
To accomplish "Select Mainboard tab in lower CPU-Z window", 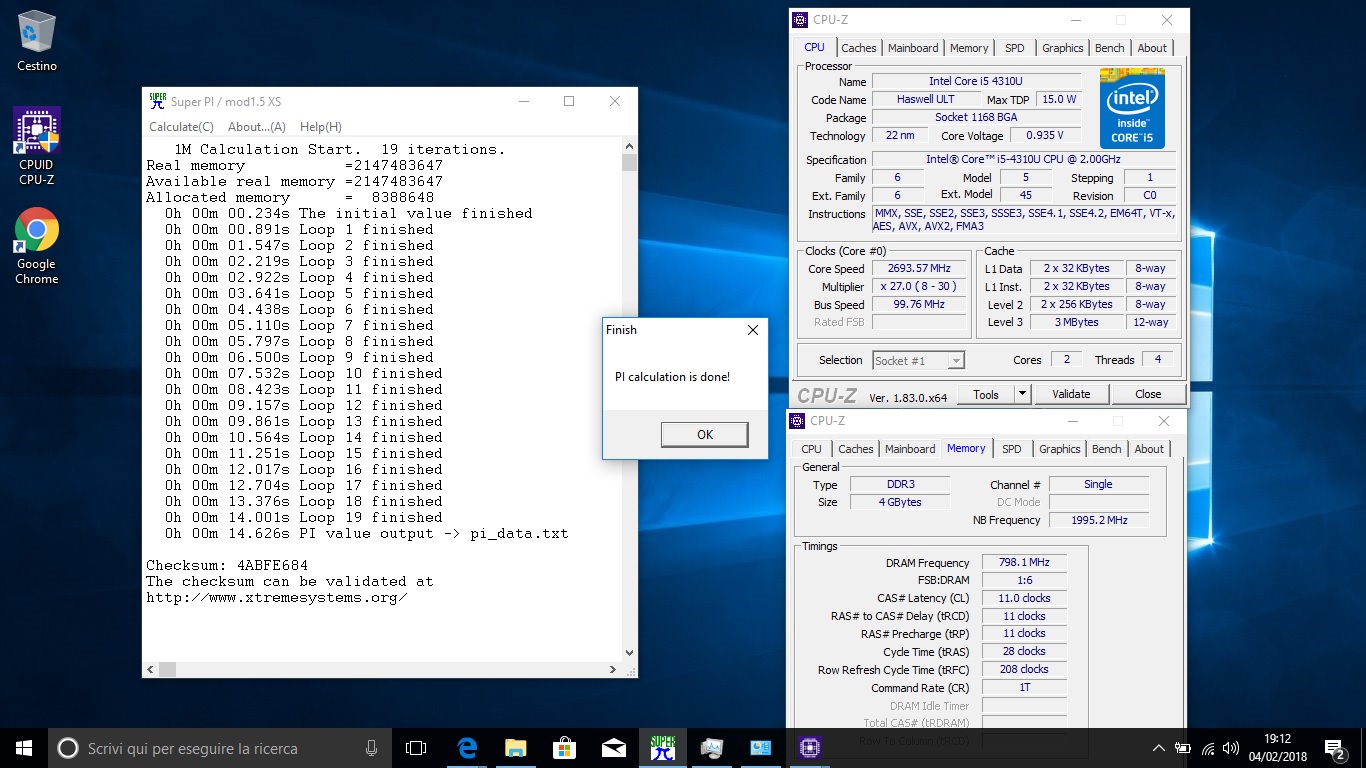I will point(910,449).
